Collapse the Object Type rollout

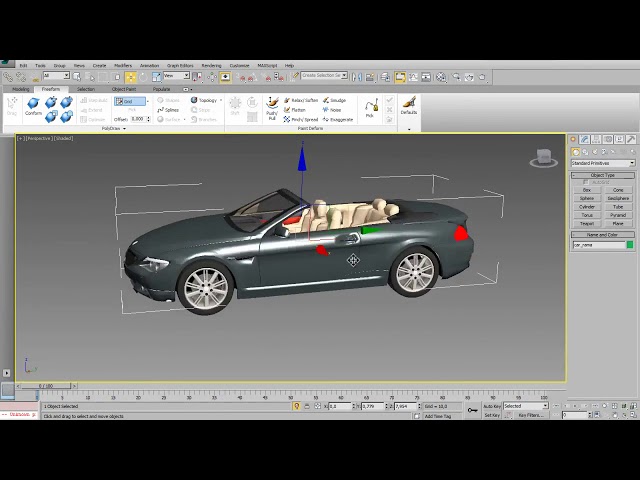pos(602,175)
